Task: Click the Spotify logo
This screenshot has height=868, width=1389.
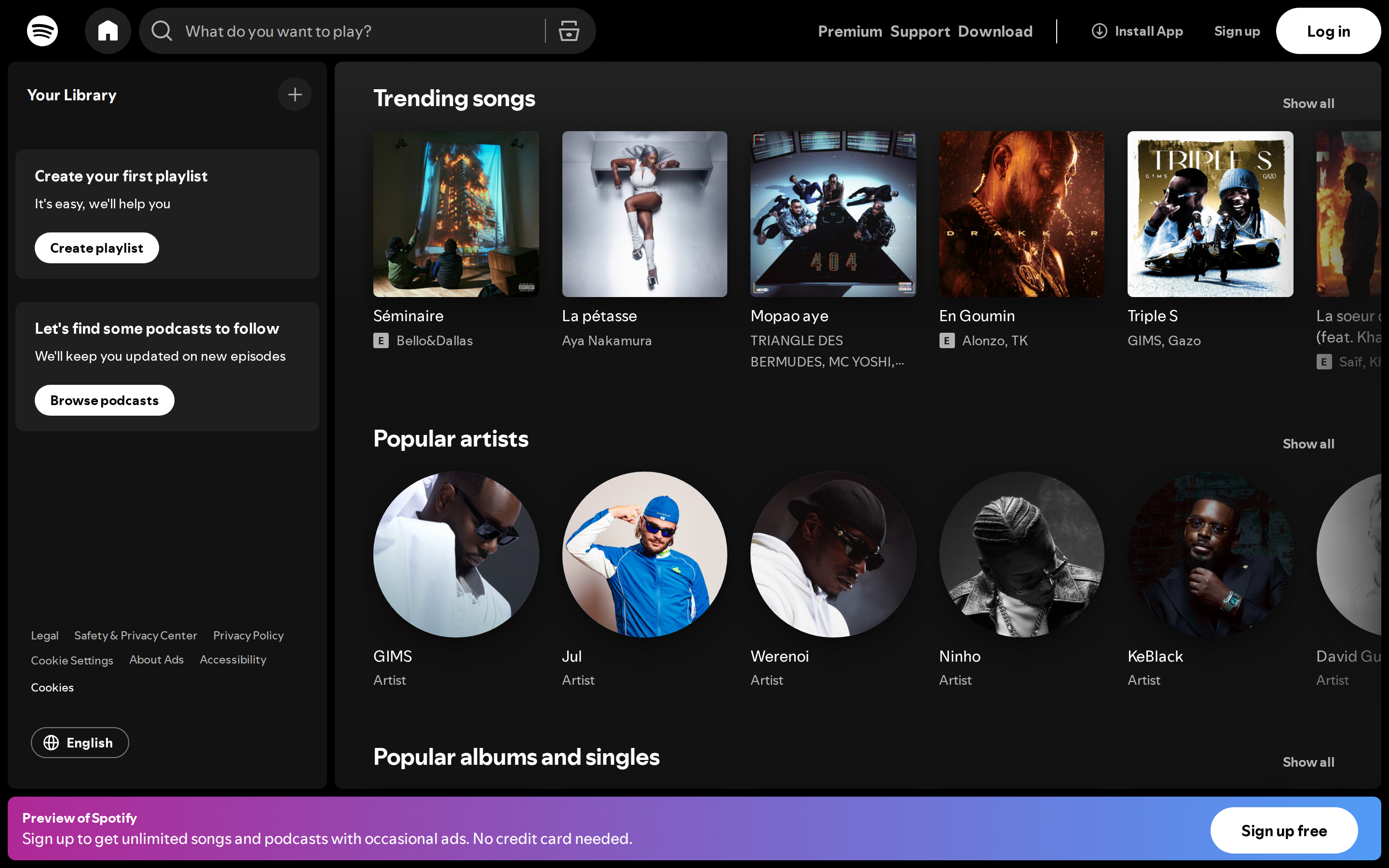Action: pos(42,31)
